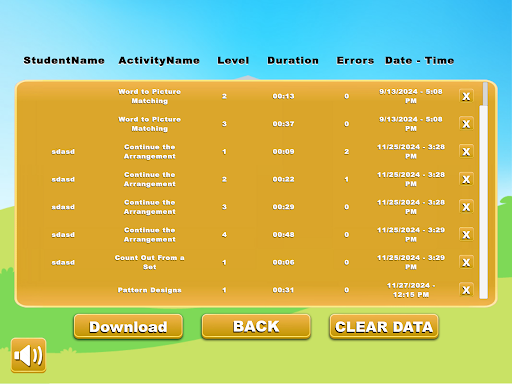Delete the Continue the Arrangement level 3 entry
The height and width of the screenshot is (384, 512).
[466, 207]
